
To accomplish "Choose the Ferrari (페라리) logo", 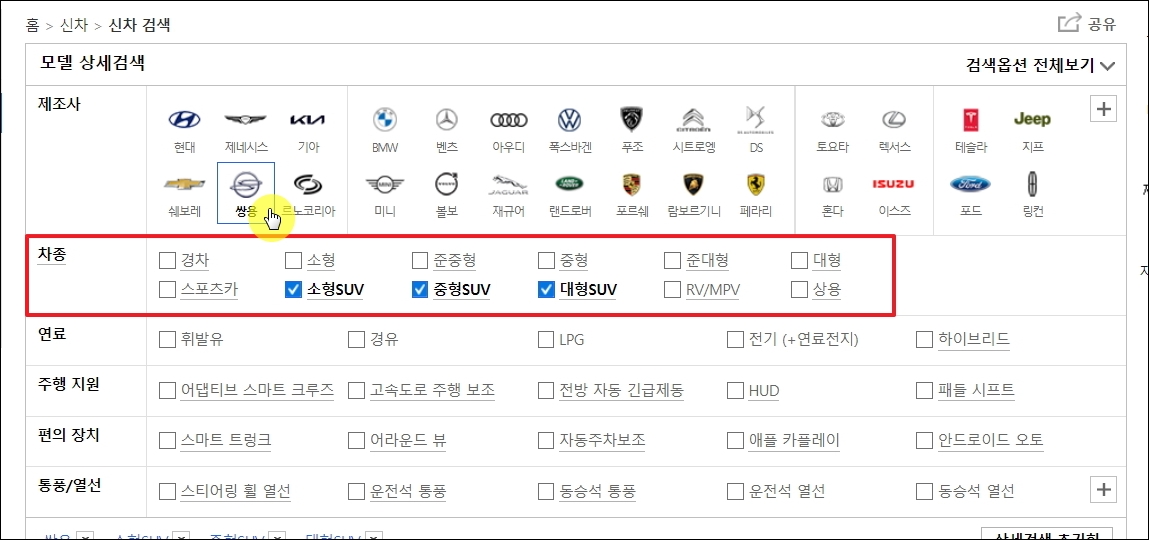I will [x=754, y=184].
